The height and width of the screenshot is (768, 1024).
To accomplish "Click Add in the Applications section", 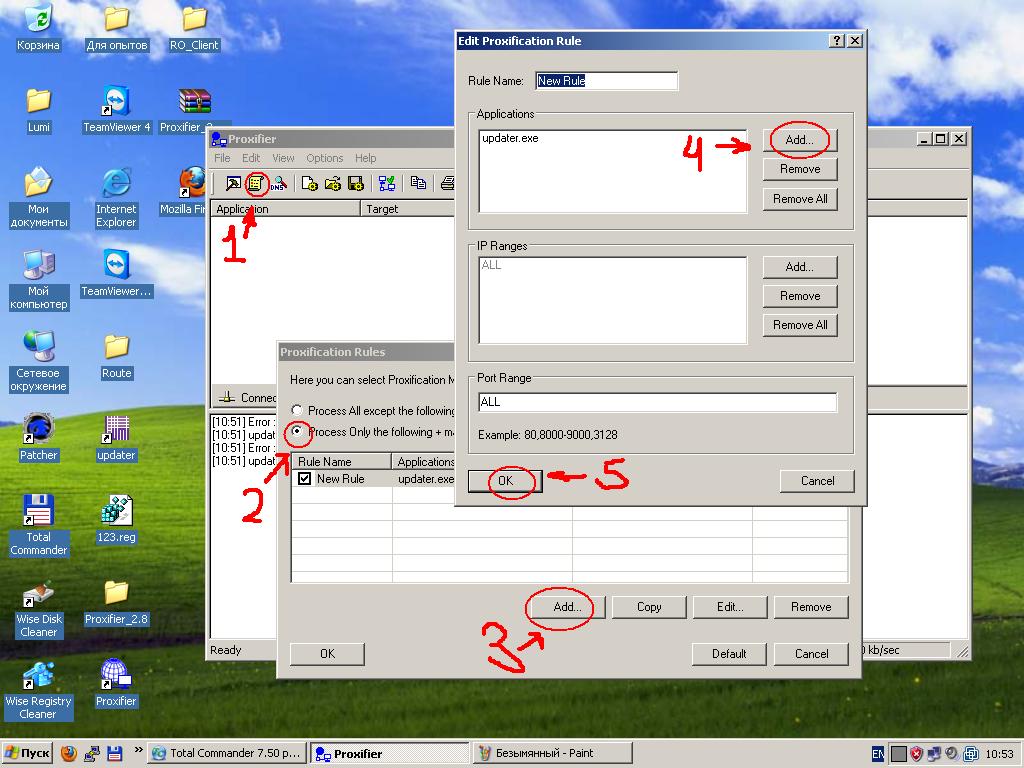I will [799, 140].
